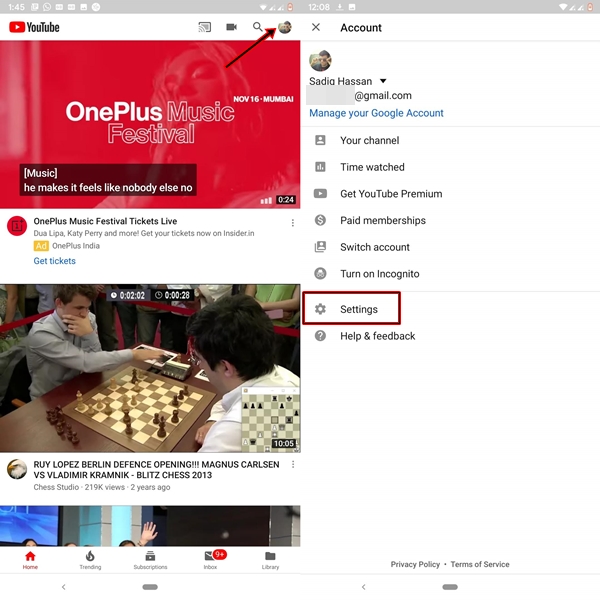Expand the account dropdown next to Sadiq Hassan
Viewport: 600px width, 600px height.
(x=383, y=81)
